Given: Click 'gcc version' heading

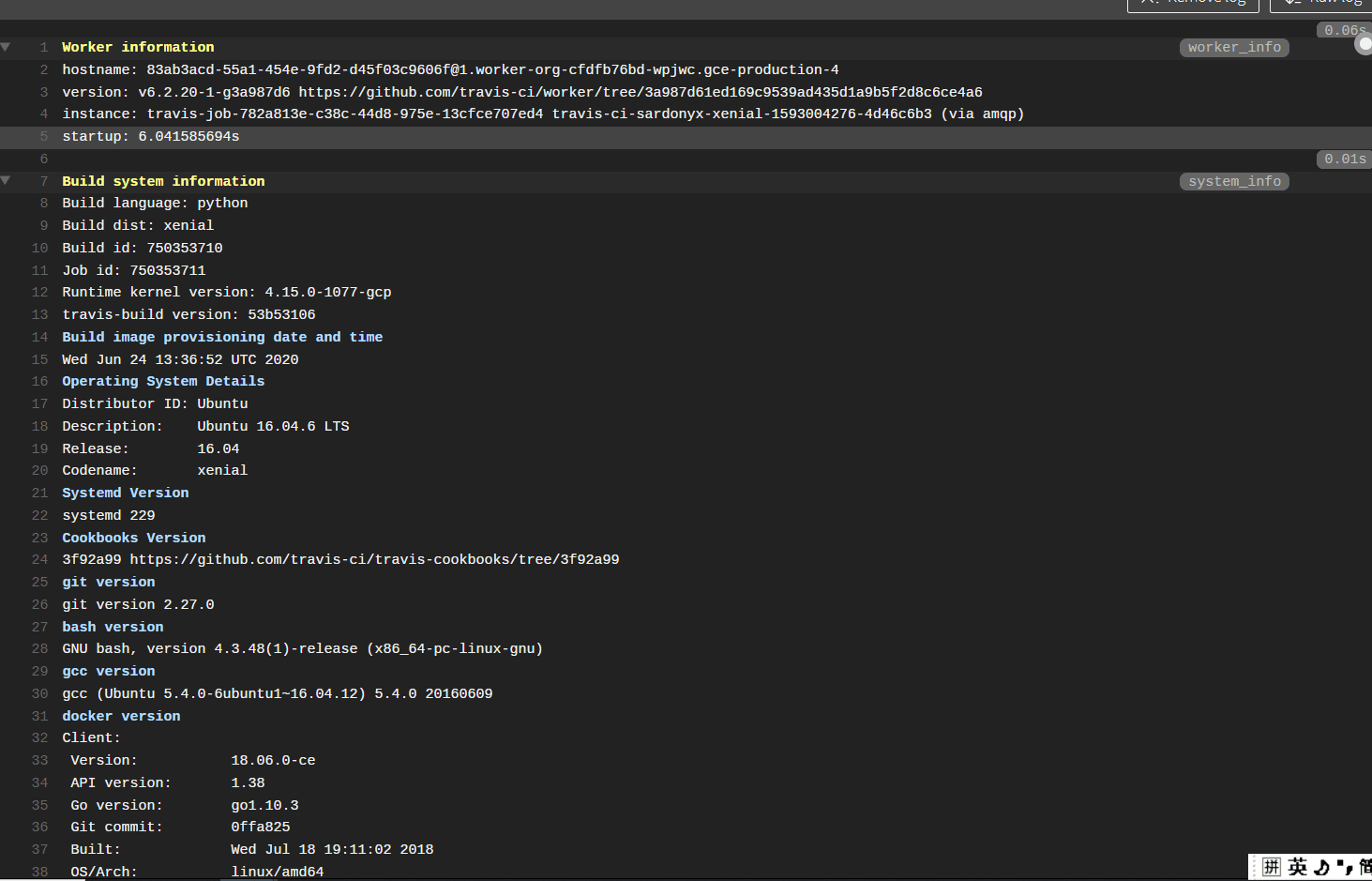Looking at the screenshot, I should coord(109,672).
